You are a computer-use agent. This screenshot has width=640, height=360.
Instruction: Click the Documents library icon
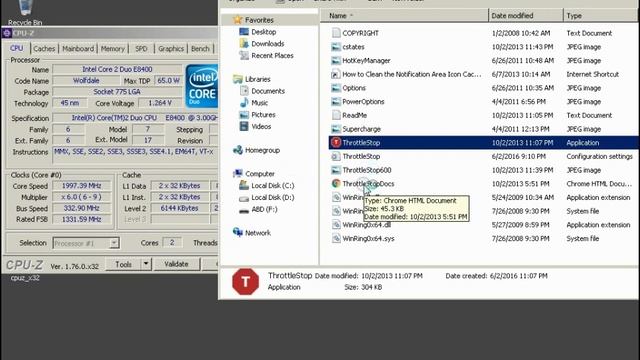coord(244,91)
